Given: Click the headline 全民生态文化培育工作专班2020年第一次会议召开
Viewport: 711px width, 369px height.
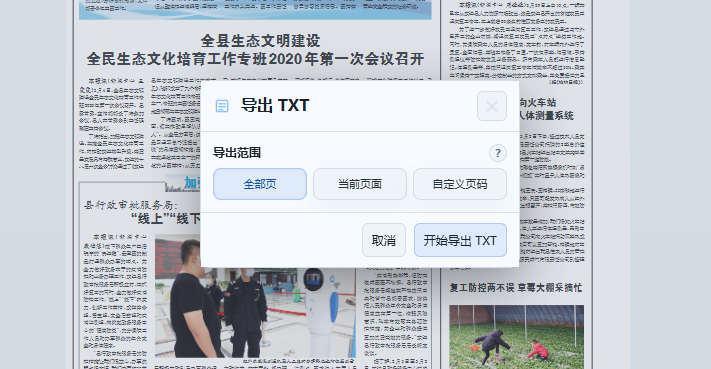Looking at the screenshot, I should (x=255, y=59).
